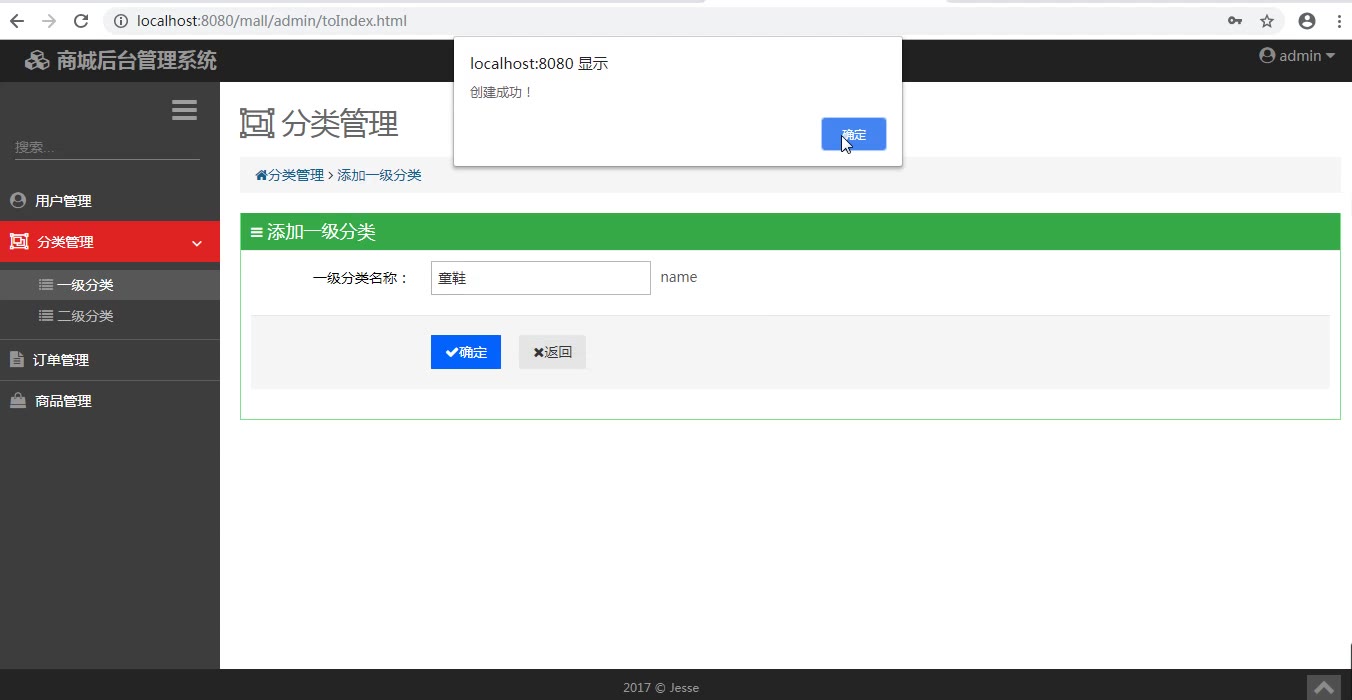The image size is (1352, 700).
Task: Click the 添加一级分类 breadcrumb link
Action: 379,175
